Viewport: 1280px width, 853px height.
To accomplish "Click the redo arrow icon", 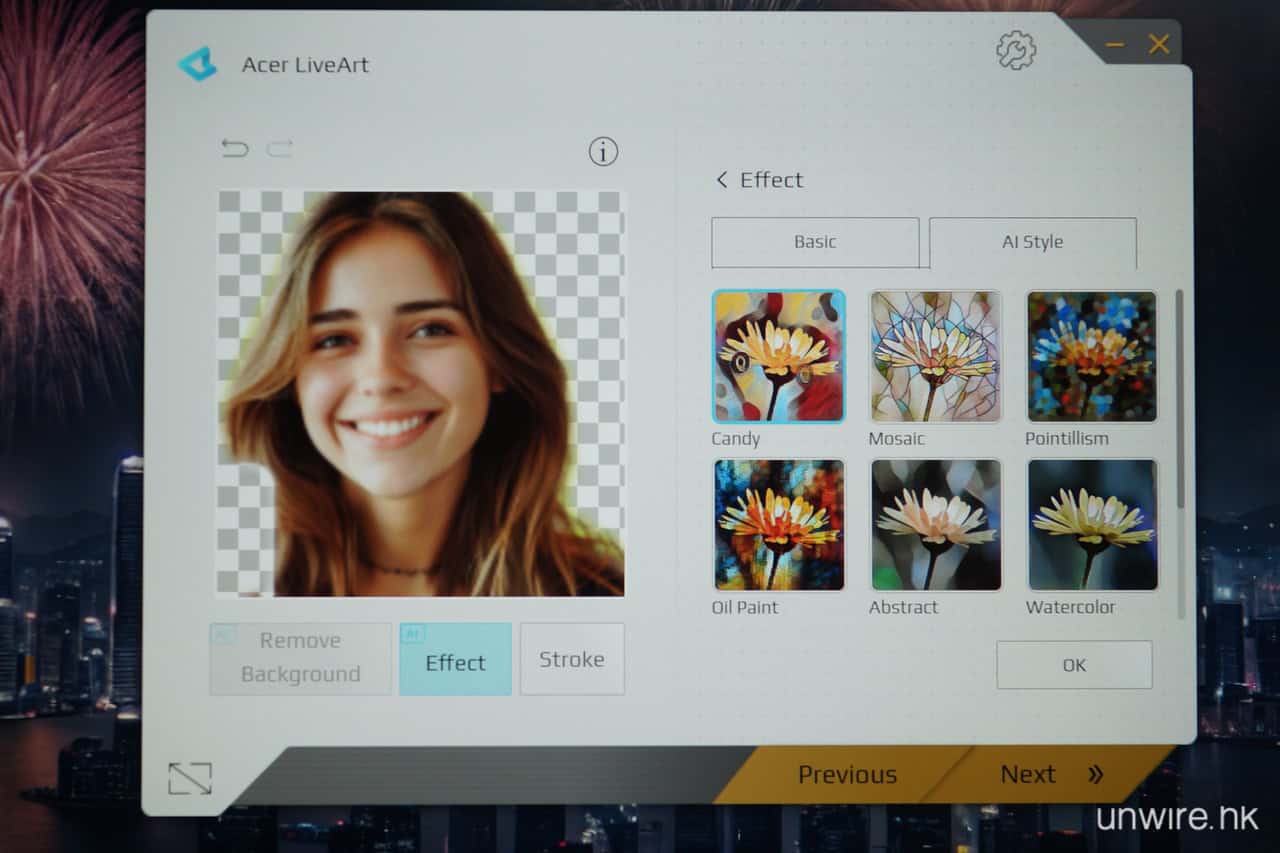I will pyautogui.click(x=280, y=149).
